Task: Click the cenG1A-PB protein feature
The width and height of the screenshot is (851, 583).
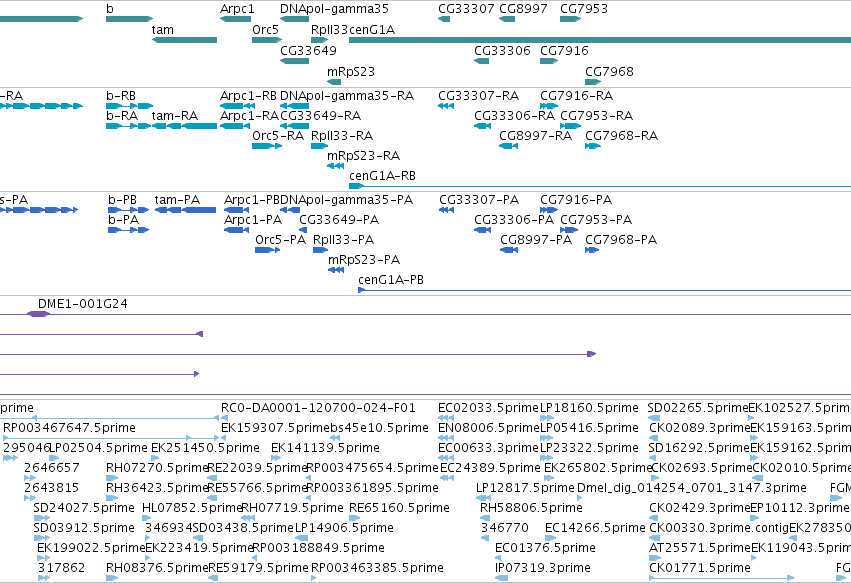Action: tap(605, 290)
